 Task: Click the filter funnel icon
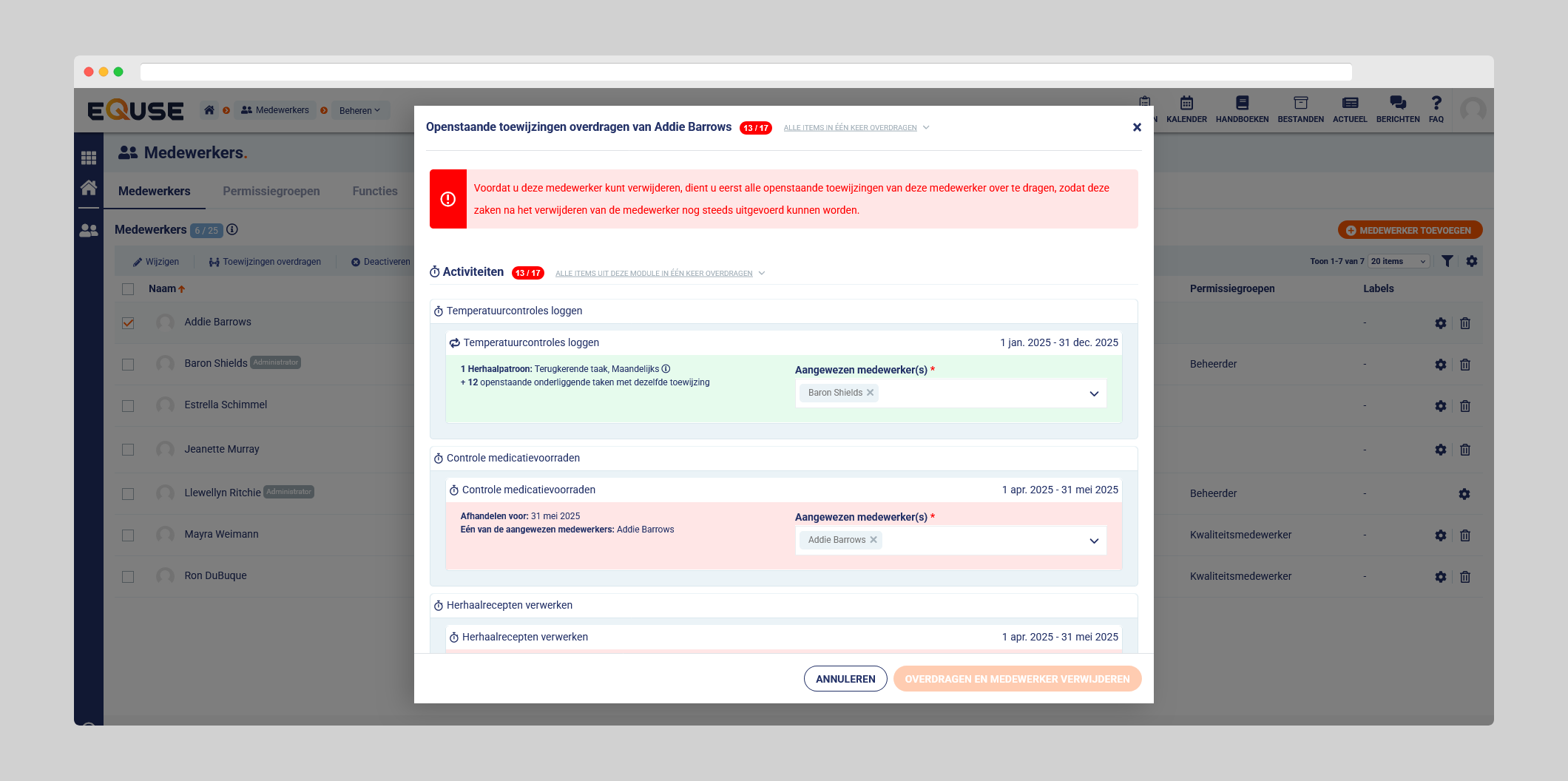1447,261
